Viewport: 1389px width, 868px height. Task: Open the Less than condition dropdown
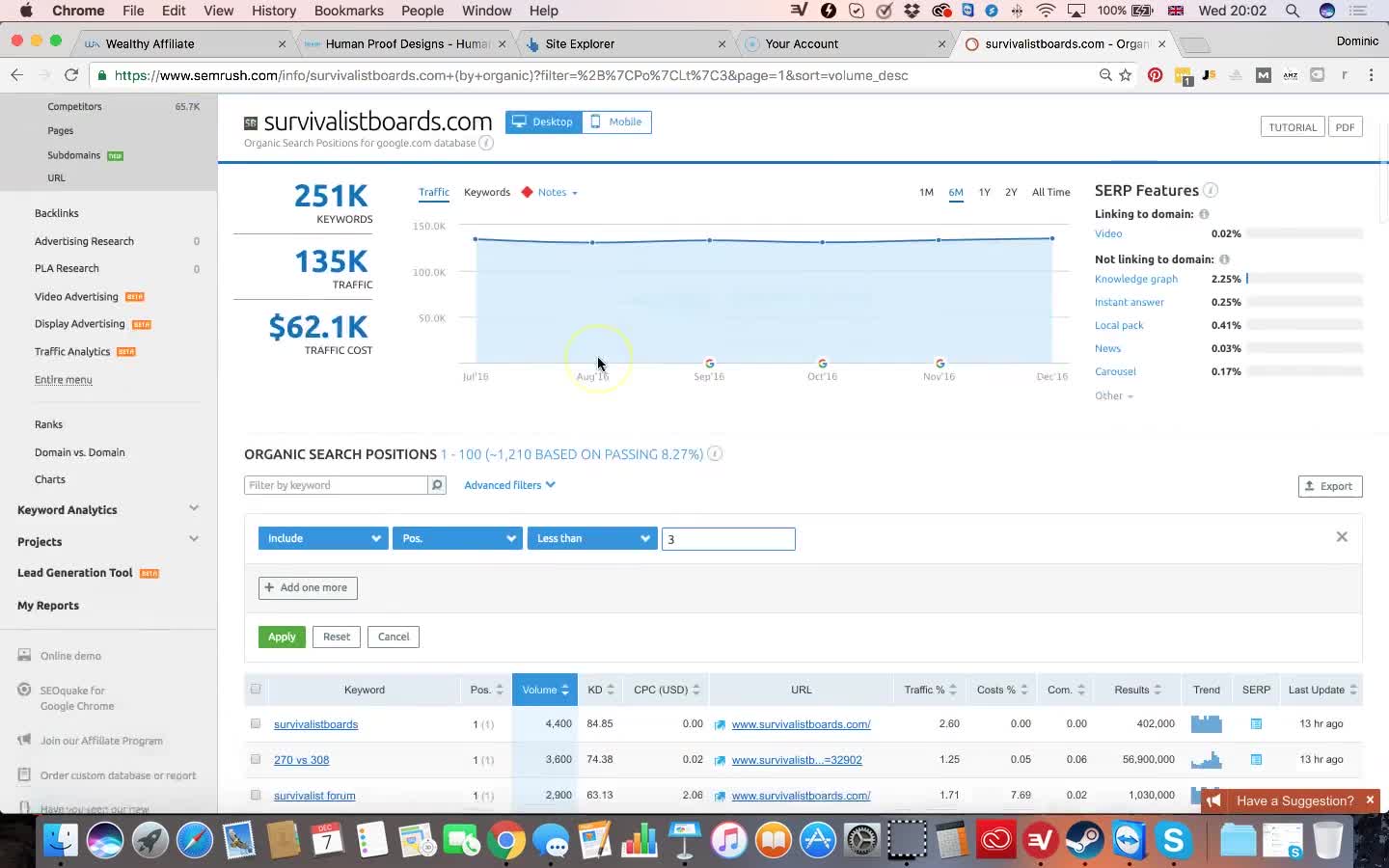[x=592, y=538]
